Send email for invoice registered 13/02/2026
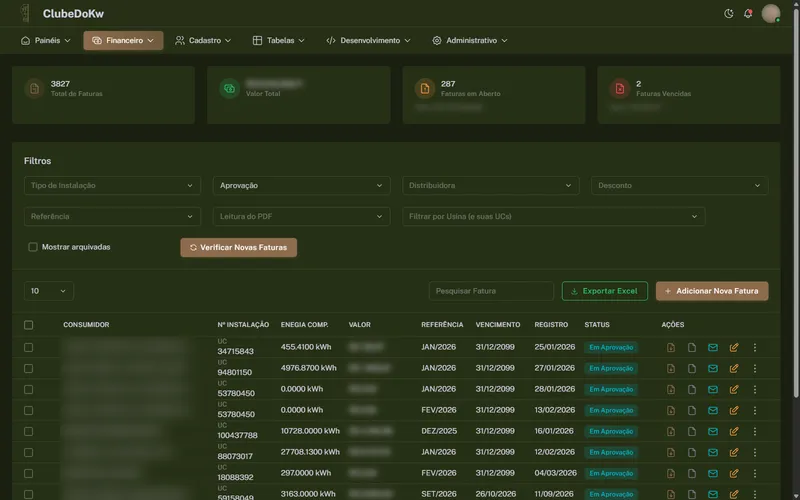The image size is (800, 500). tap(713, 410)
